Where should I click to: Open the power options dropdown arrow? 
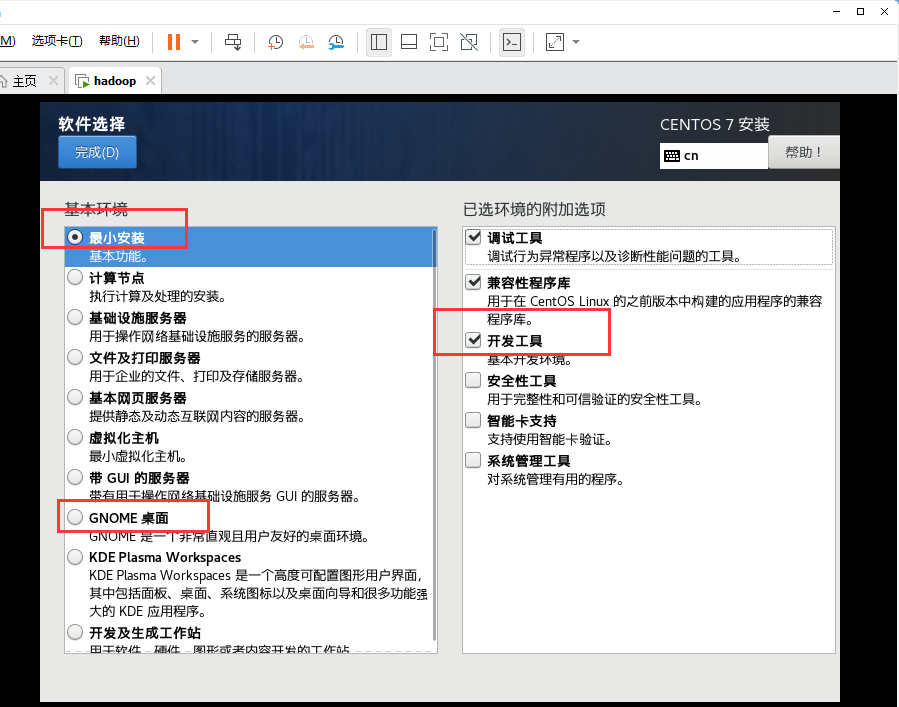coord(195,42)
